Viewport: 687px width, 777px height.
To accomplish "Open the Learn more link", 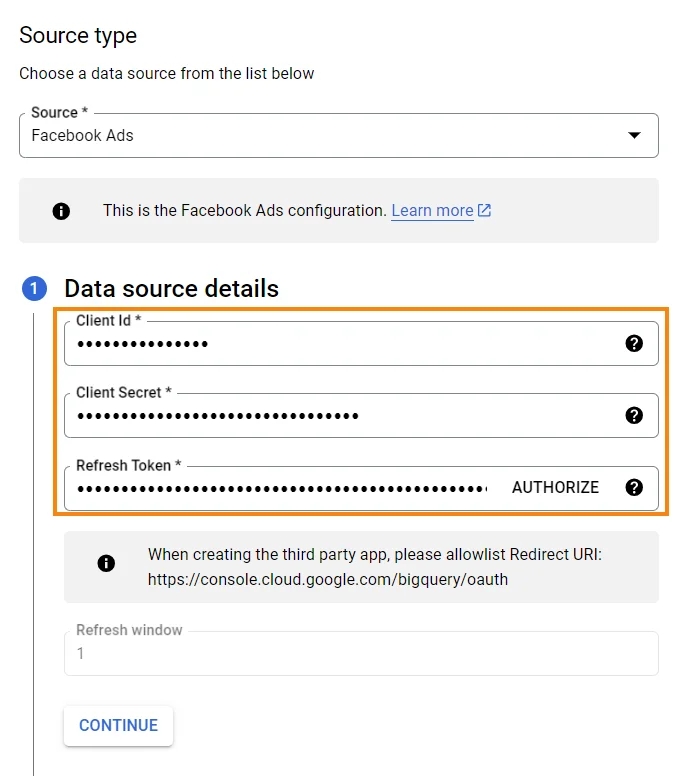I will click(x=432, y=211).
